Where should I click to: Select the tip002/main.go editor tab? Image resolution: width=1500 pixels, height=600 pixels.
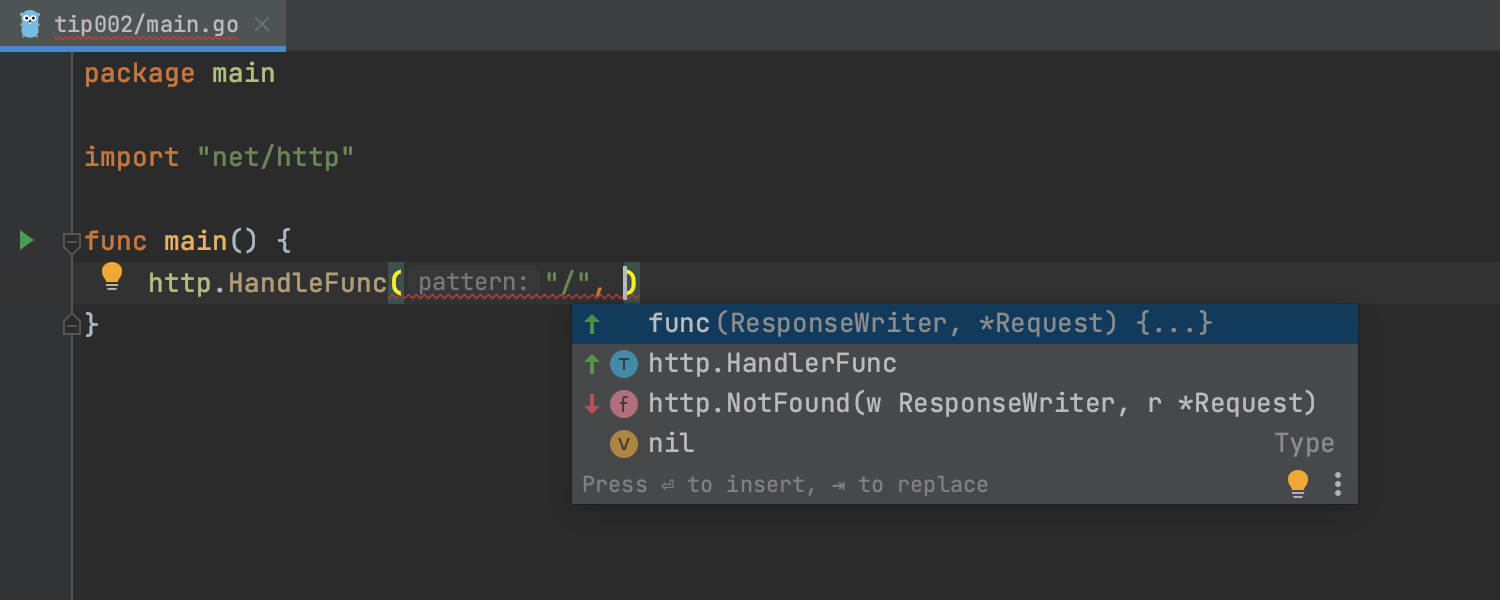pos(146,24)
